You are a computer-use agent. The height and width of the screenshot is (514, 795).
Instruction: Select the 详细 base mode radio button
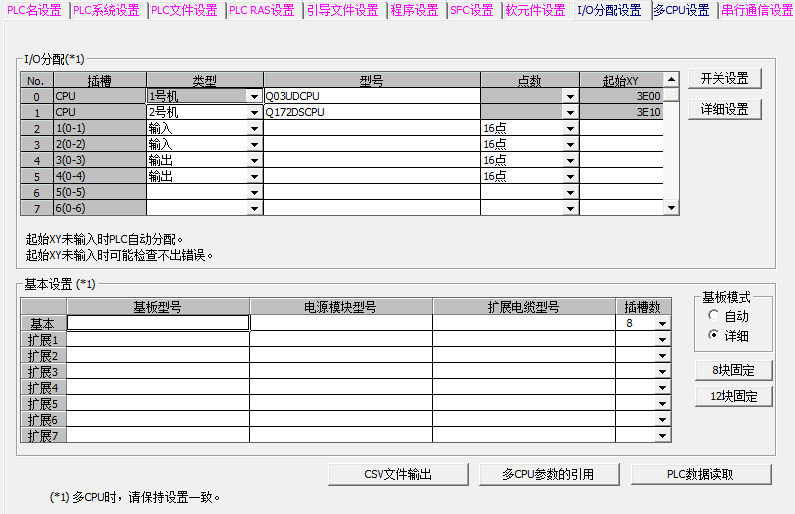point(712,335)
